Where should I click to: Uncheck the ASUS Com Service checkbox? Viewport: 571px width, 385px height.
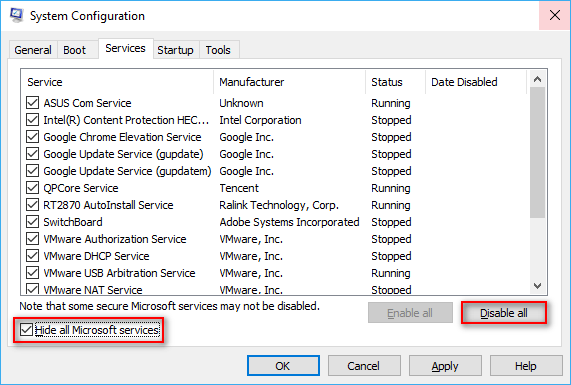32,103
